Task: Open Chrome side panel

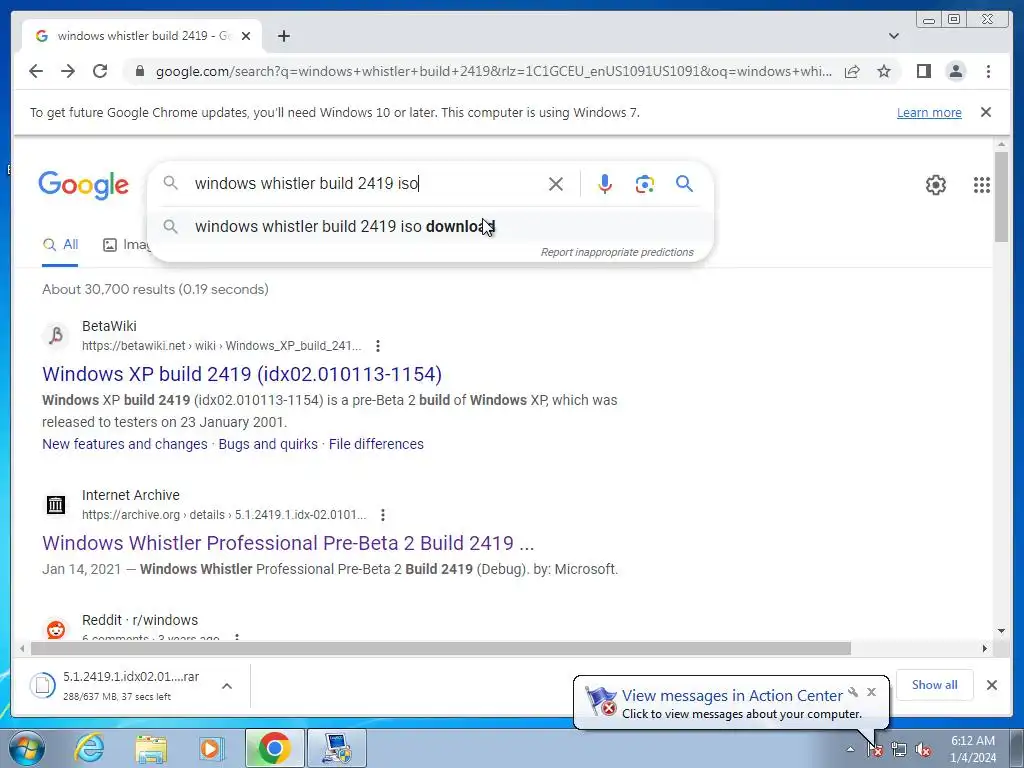Action: click(923, 71)
